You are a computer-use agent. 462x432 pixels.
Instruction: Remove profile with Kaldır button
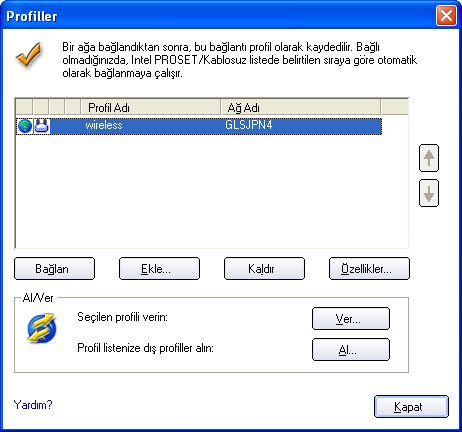pos(264,268)
